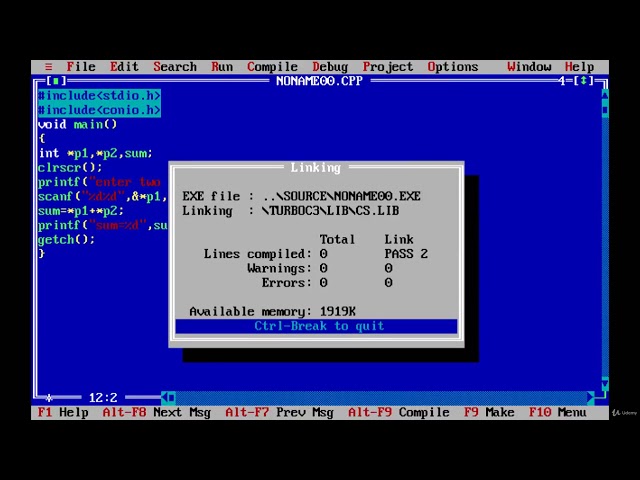Click the #include<stdio.h> line
Viewport: 640px width, 480px height.
(99, 96)
